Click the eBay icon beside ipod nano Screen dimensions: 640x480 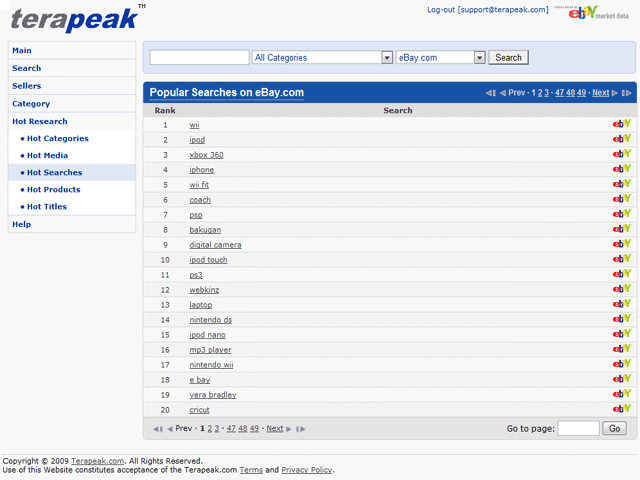(622, 334)
